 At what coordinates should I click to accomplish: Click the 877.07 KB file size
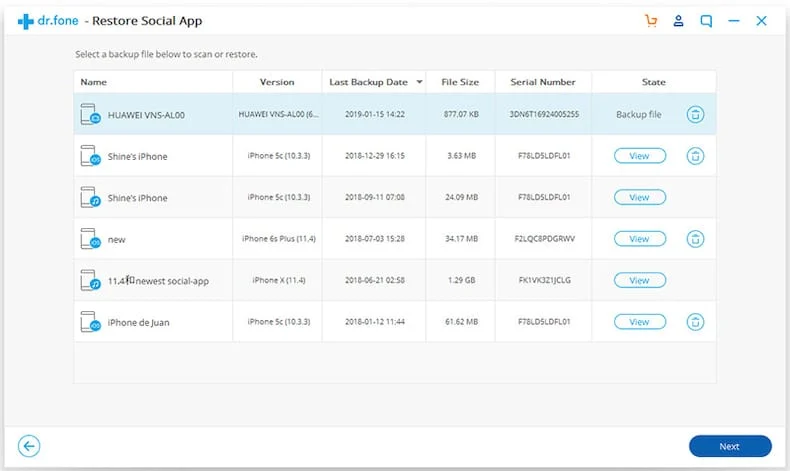(x=461, y=114)
